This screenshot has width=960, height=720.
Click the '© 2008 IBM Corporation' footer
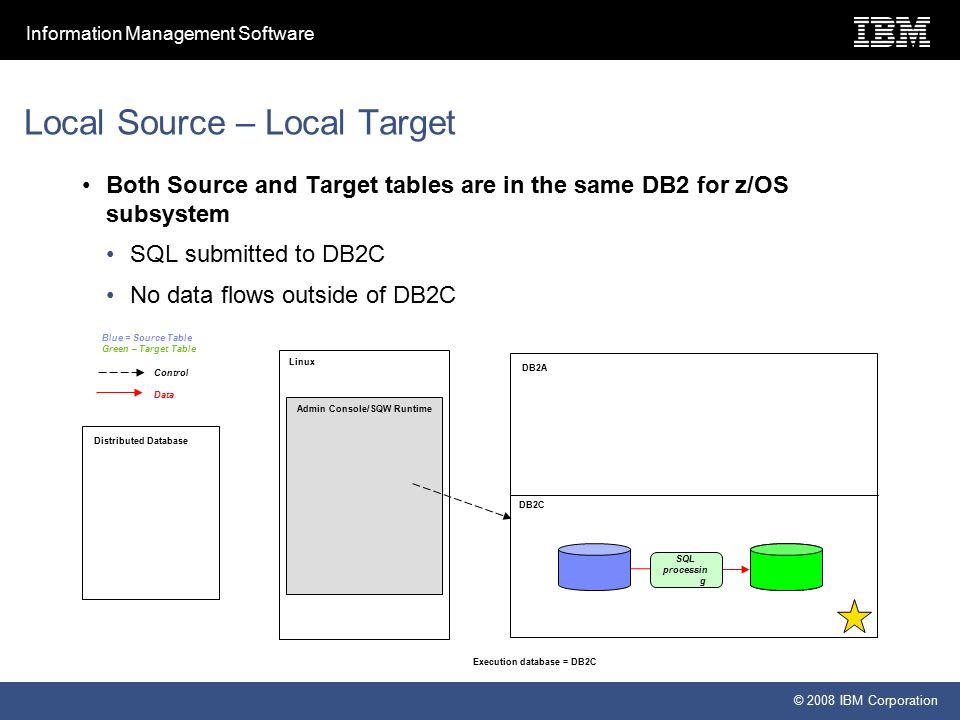[865, 700]
